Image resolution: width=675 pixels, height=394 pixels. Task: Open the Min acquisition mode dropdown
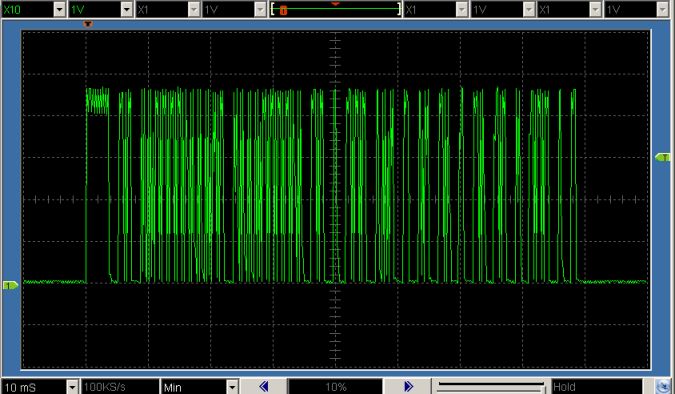[x=200, y=387]
